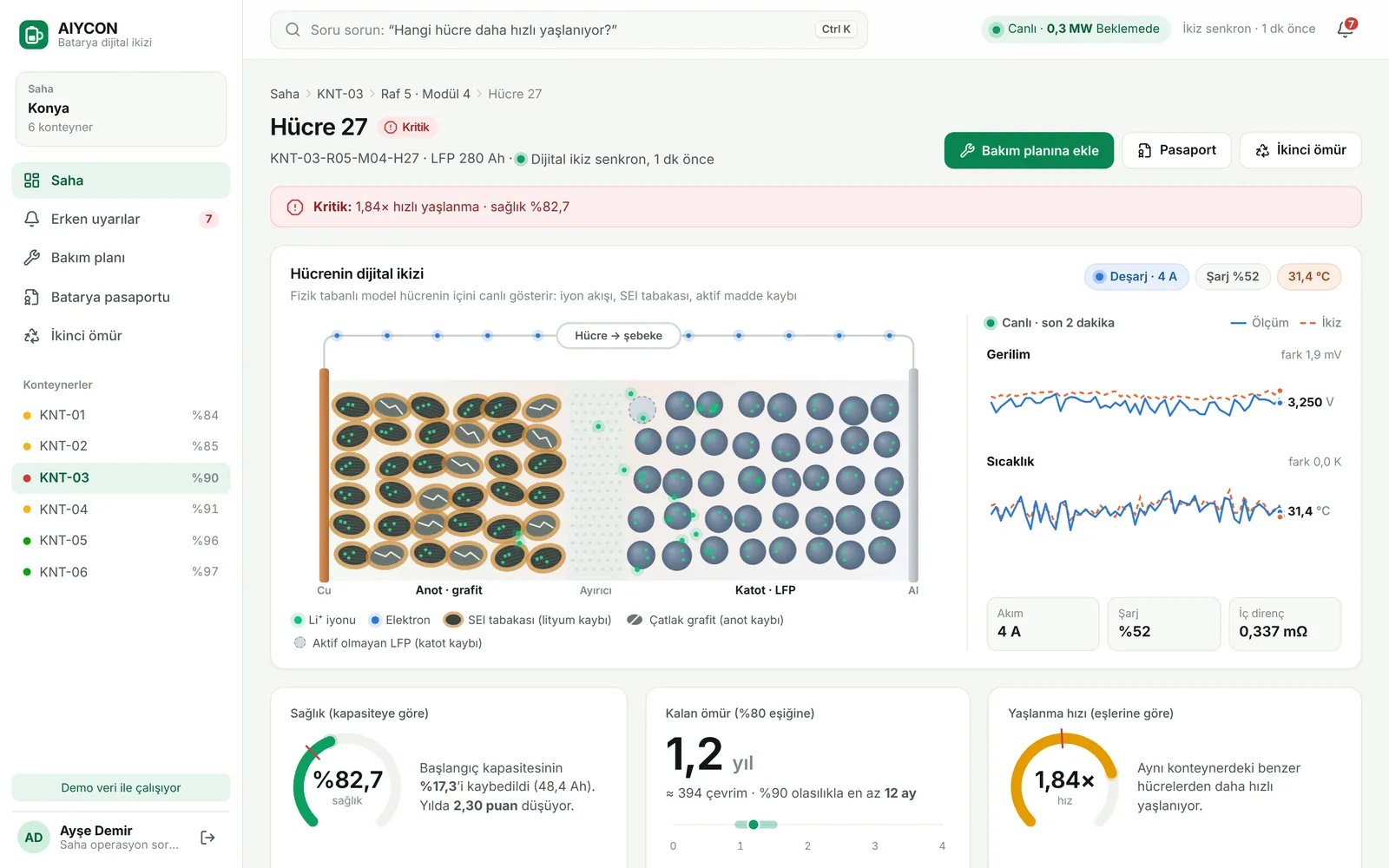Open Bakım planı page
Screen dimensions: 1389x868
tap(121, 258)
